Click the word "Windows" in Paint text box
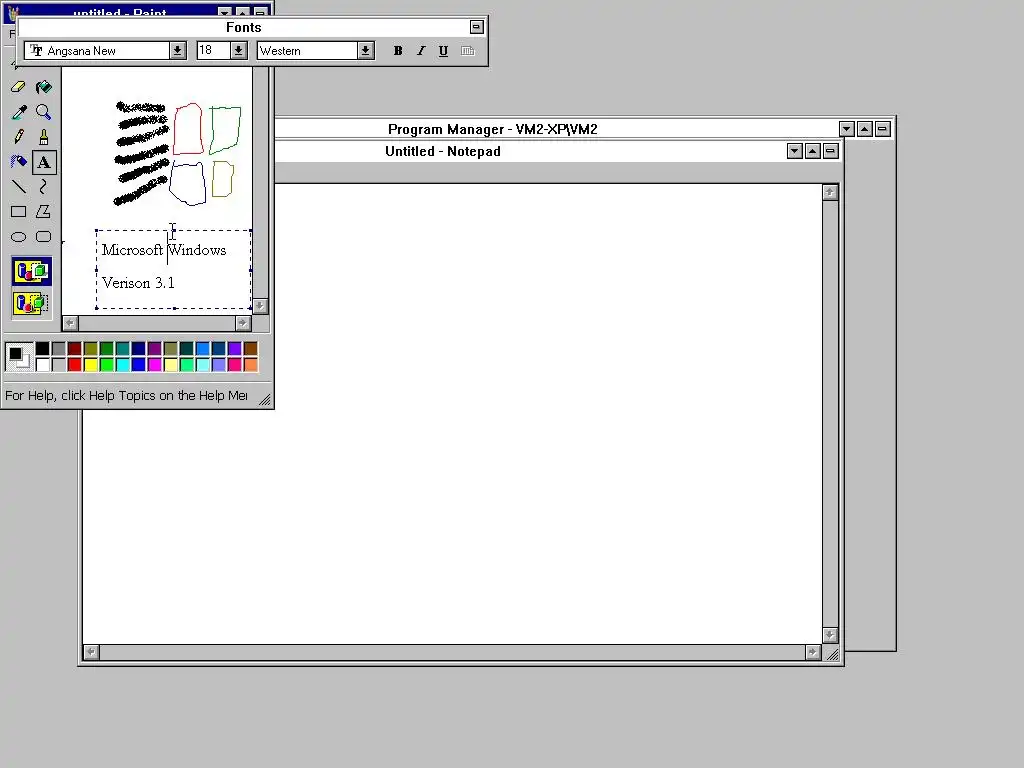1024x768 pixels. click(198, 250)
